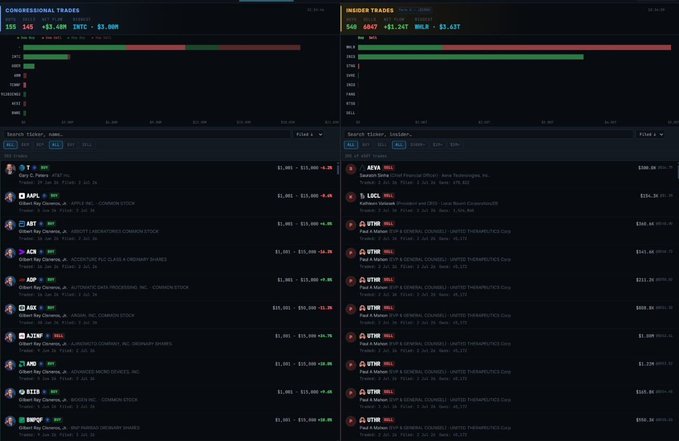Click the party badge icon next to AJINF
Screen dimensions: 679x441
[x=48, y=336]
